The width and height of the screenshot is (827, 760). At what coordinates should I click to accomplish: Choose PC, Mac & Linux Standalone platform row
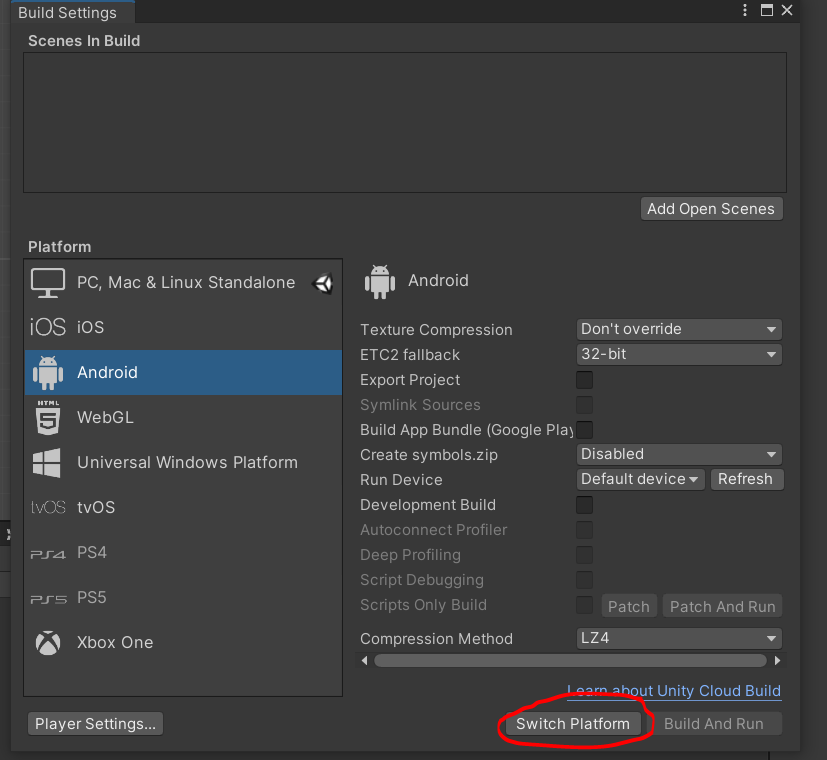pyautogui.click(x=183, y=283)
